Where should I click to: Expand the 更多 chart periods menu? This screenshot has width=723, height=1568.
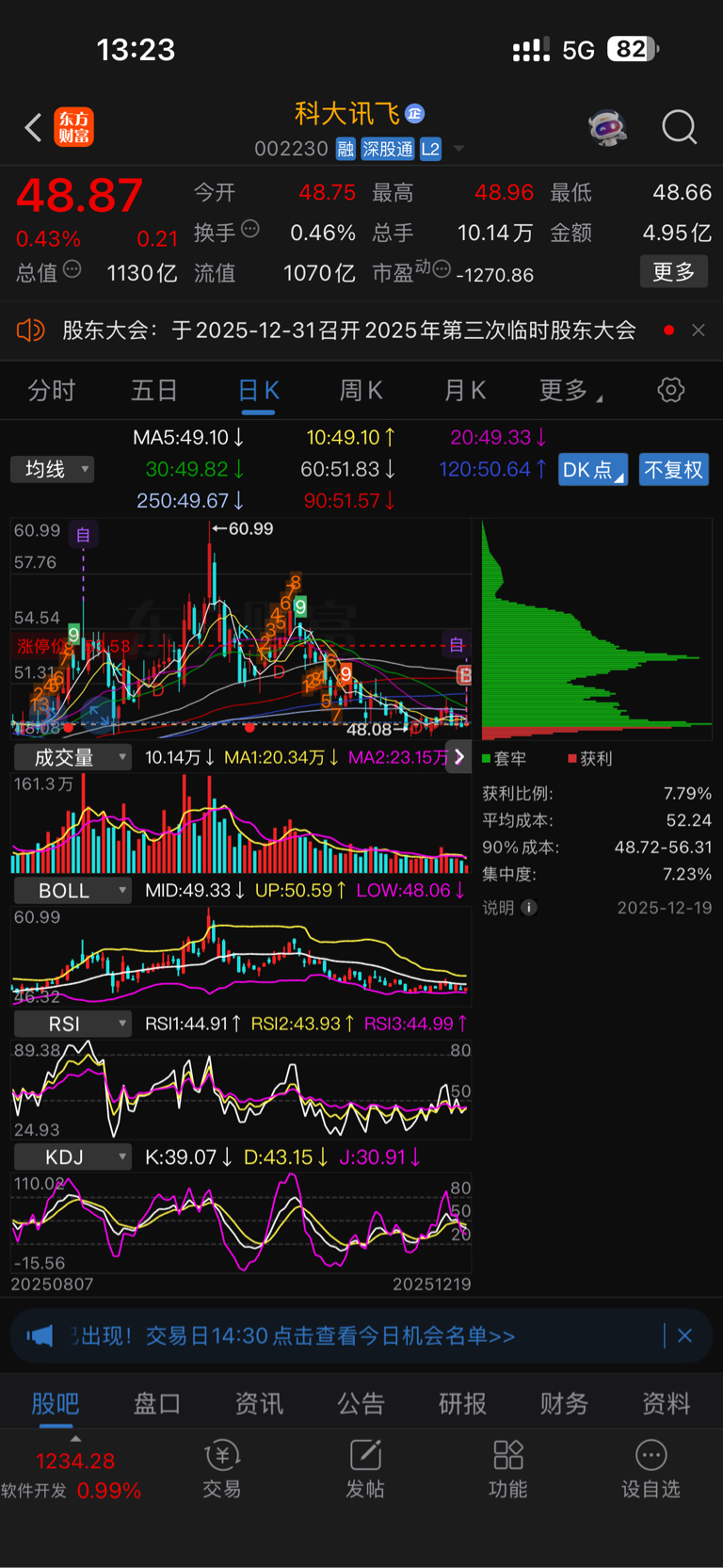pos(570,391)
